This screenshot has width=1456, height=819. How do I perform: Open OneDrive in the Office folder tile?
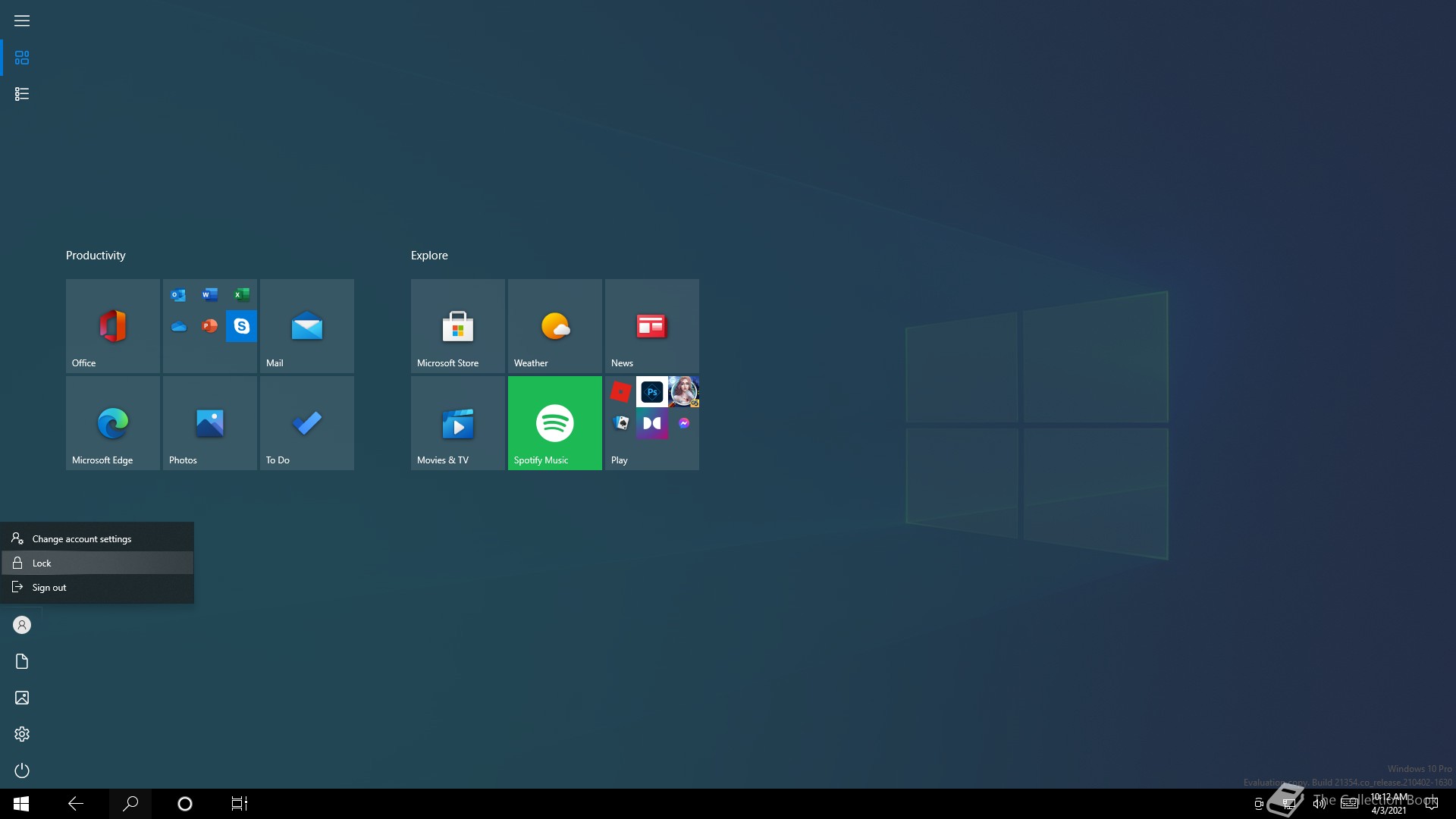click(178, 326)
